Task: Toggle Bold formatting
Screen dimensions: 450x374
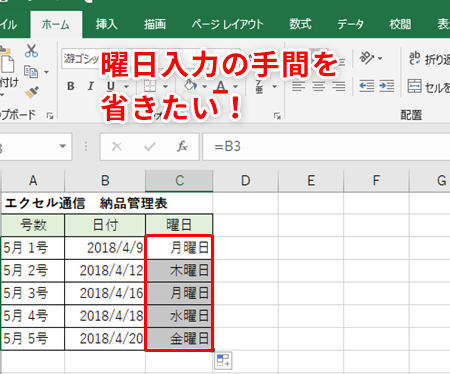Action: (x=71, y=86)
